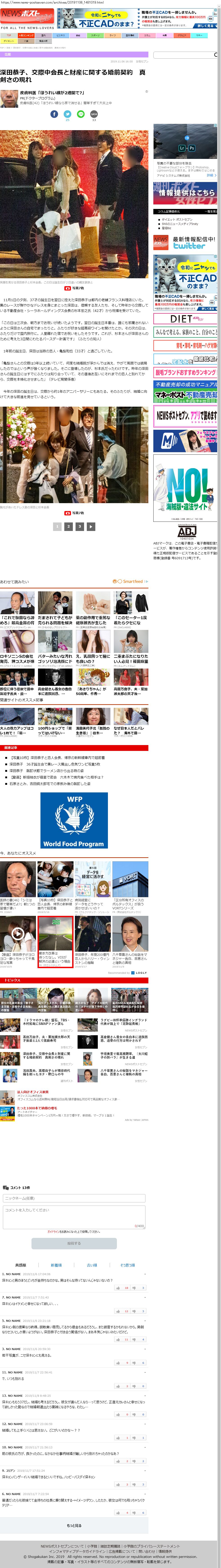Expand more comments with もっと見る

[x=74, y=1525]
